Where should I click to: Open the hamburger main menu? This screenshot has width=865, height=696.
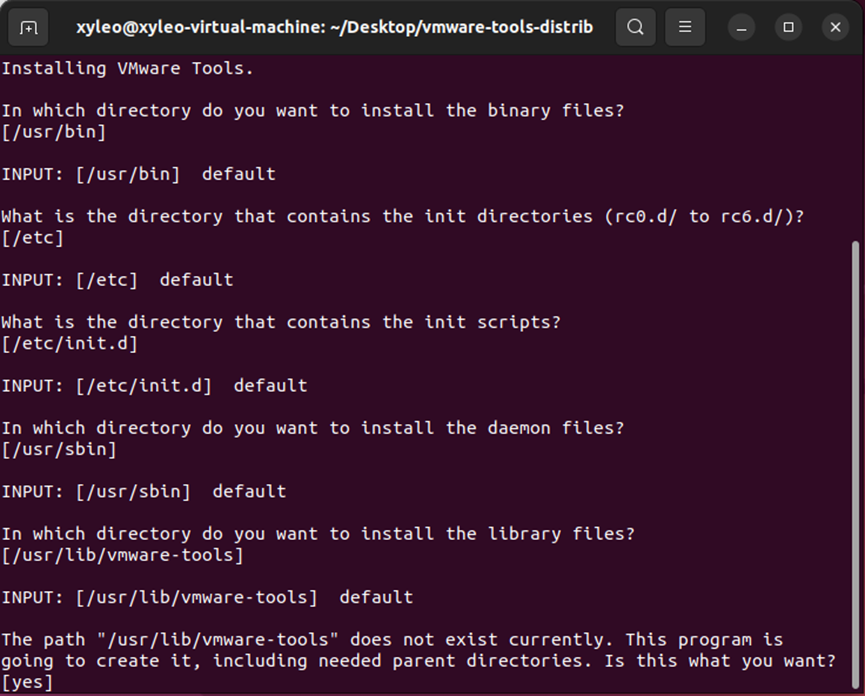[685, 27]
